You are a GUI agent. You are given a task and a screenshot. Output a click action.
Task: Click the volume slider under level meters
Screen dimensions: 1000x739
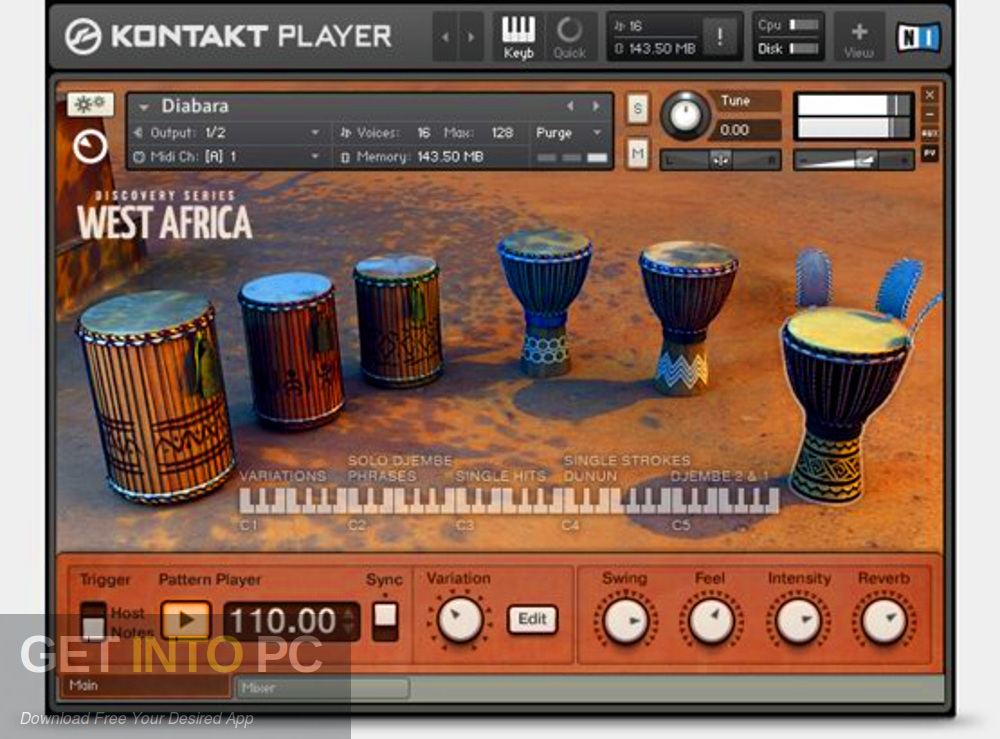853,161
